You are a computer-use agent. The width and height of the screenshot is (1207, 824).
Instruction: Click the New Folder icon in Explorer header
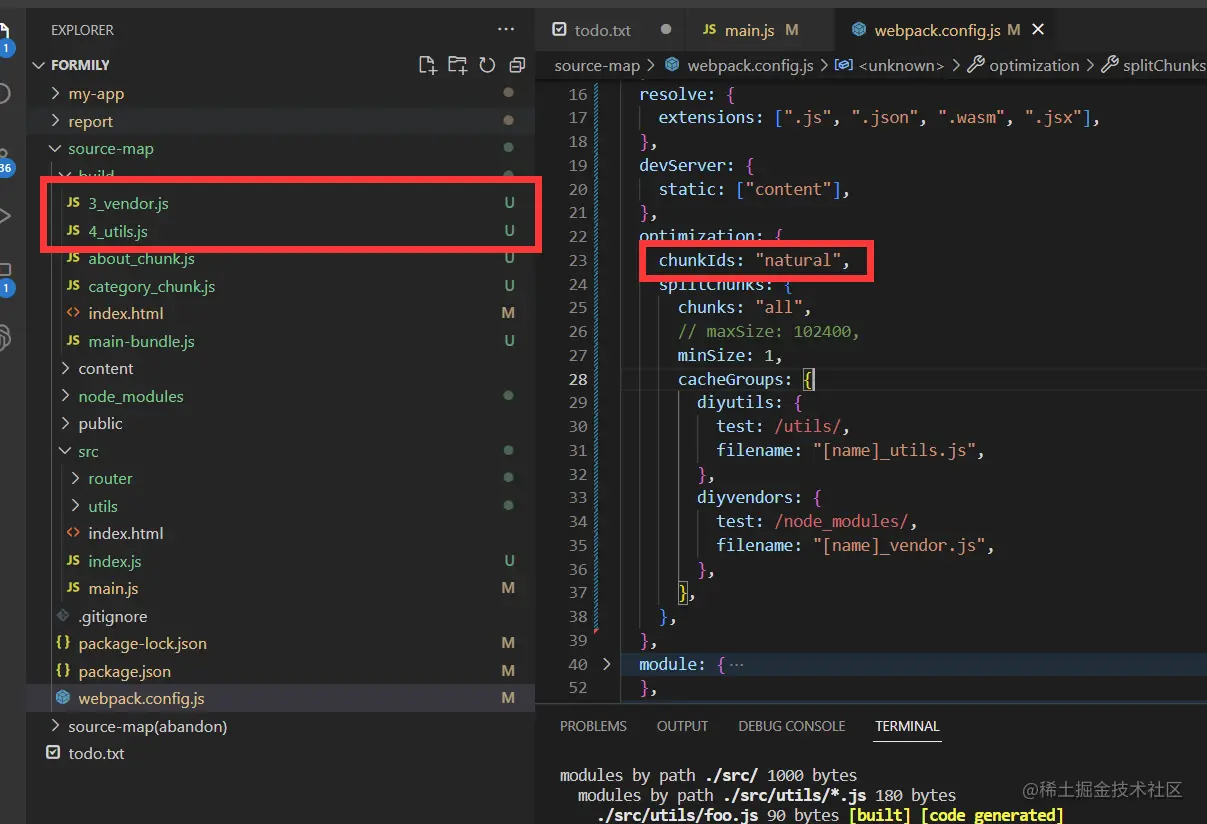pyautogui.click(x=457, y=65)
